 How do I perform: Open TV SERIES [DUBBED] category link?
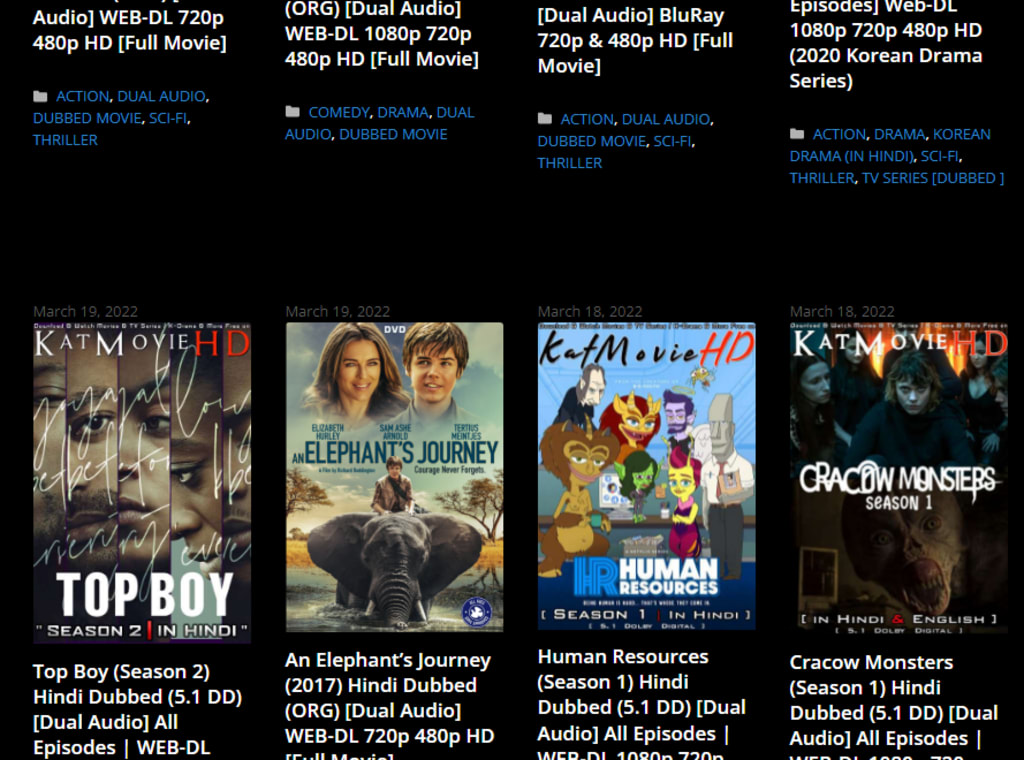pyautogui.click(x=933, y=178)
